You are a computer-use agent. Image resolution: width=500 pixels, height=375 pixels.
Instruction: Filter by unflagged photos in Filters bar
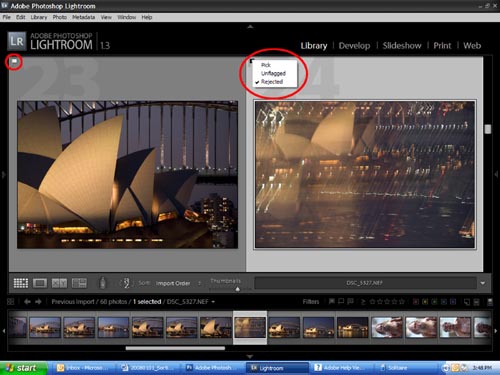tap(341, 301)
